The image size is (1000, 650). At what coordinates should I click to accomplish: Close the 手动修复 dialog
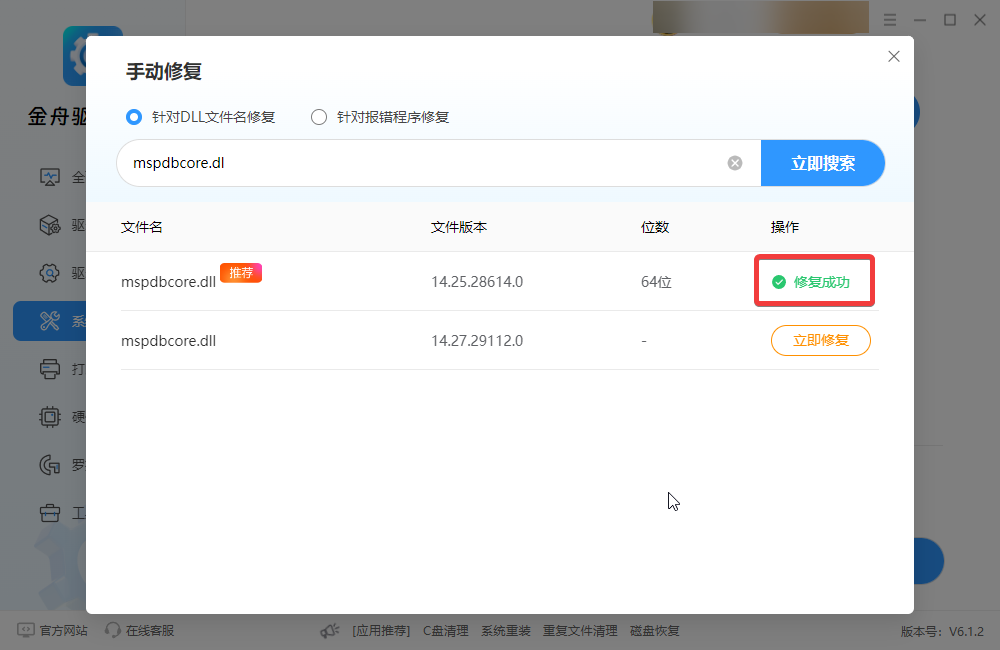tap(893, 56)
